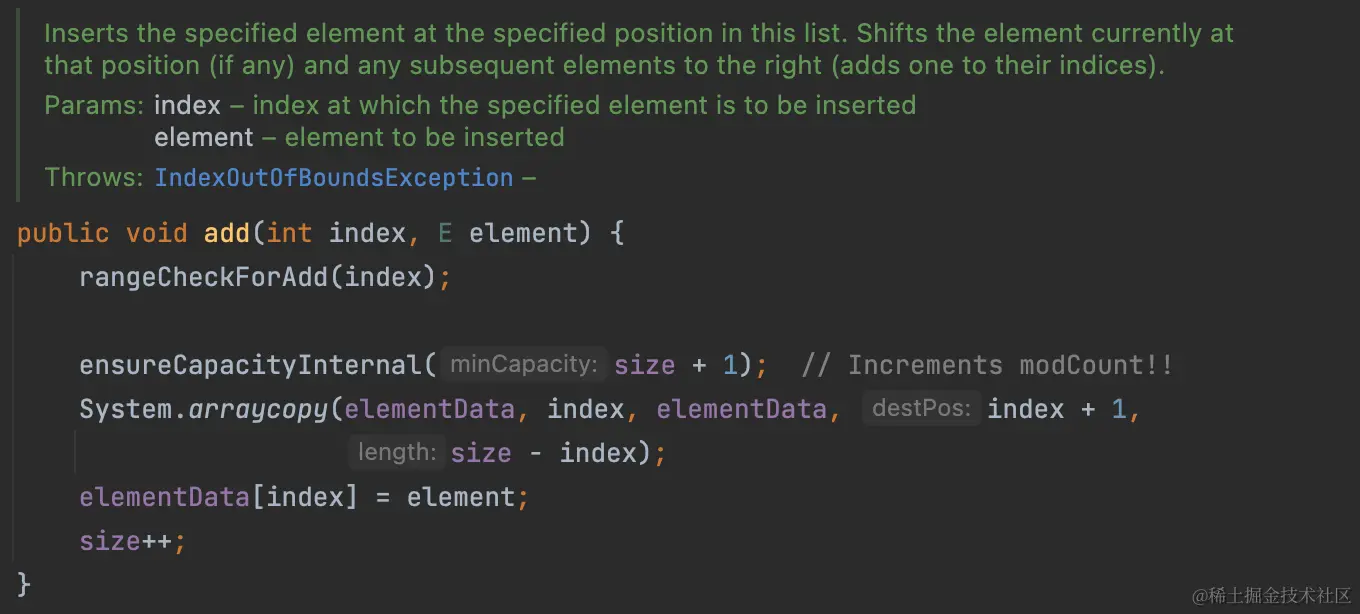Click the closing brace of the method
This screenshot has height=614, width=1360.
point(25,584)
